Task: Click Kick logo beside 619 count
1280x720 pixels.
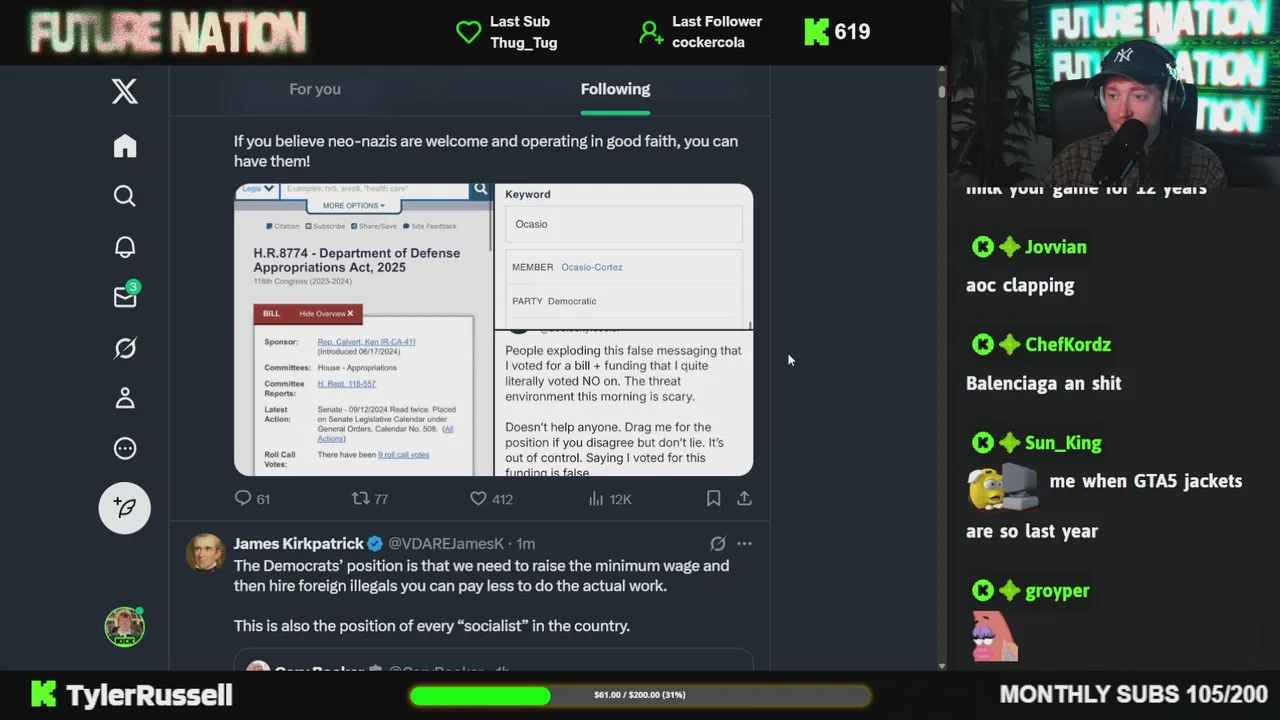Action: click(816, 32)
